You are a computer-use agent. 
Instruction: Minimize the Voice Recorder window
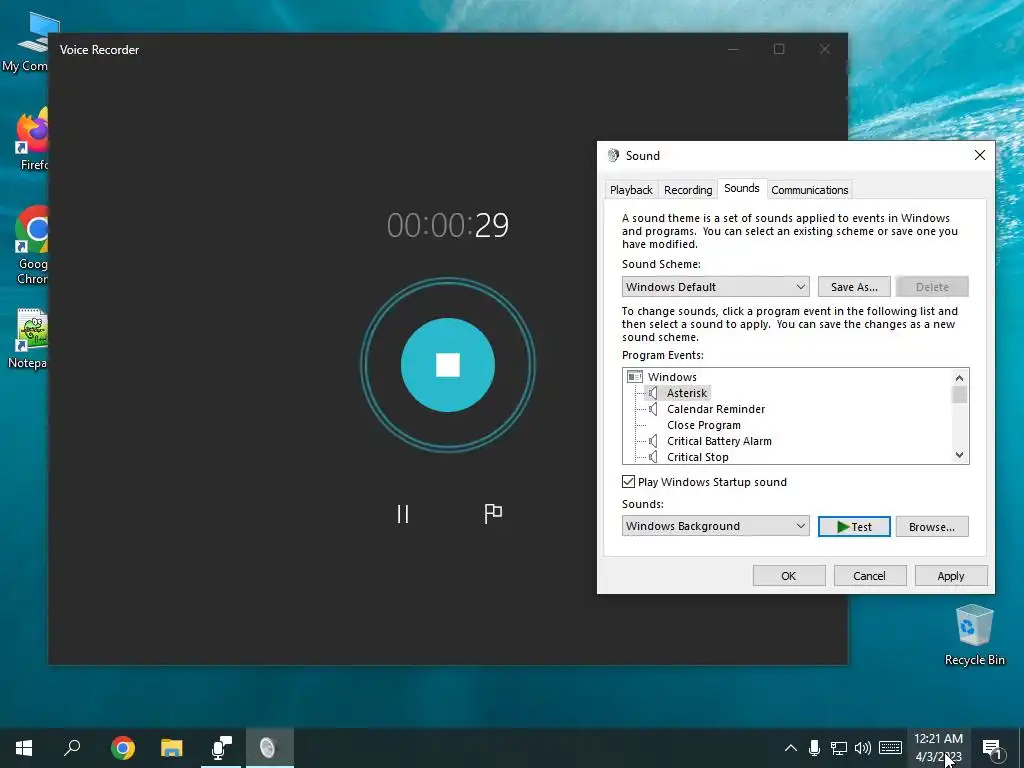point(733,50)
